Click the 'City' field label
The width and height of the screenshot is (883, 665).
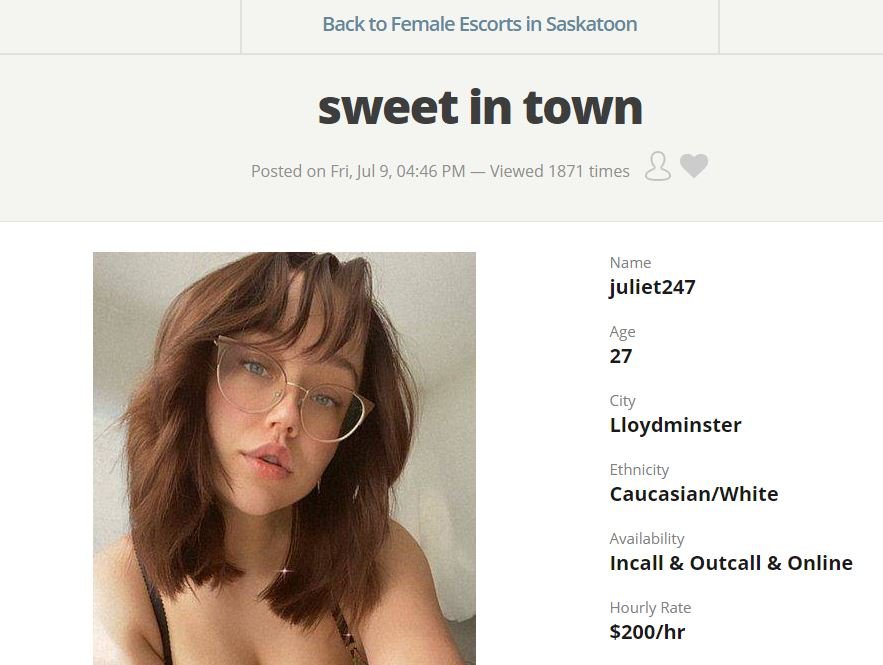pos(622,401)
